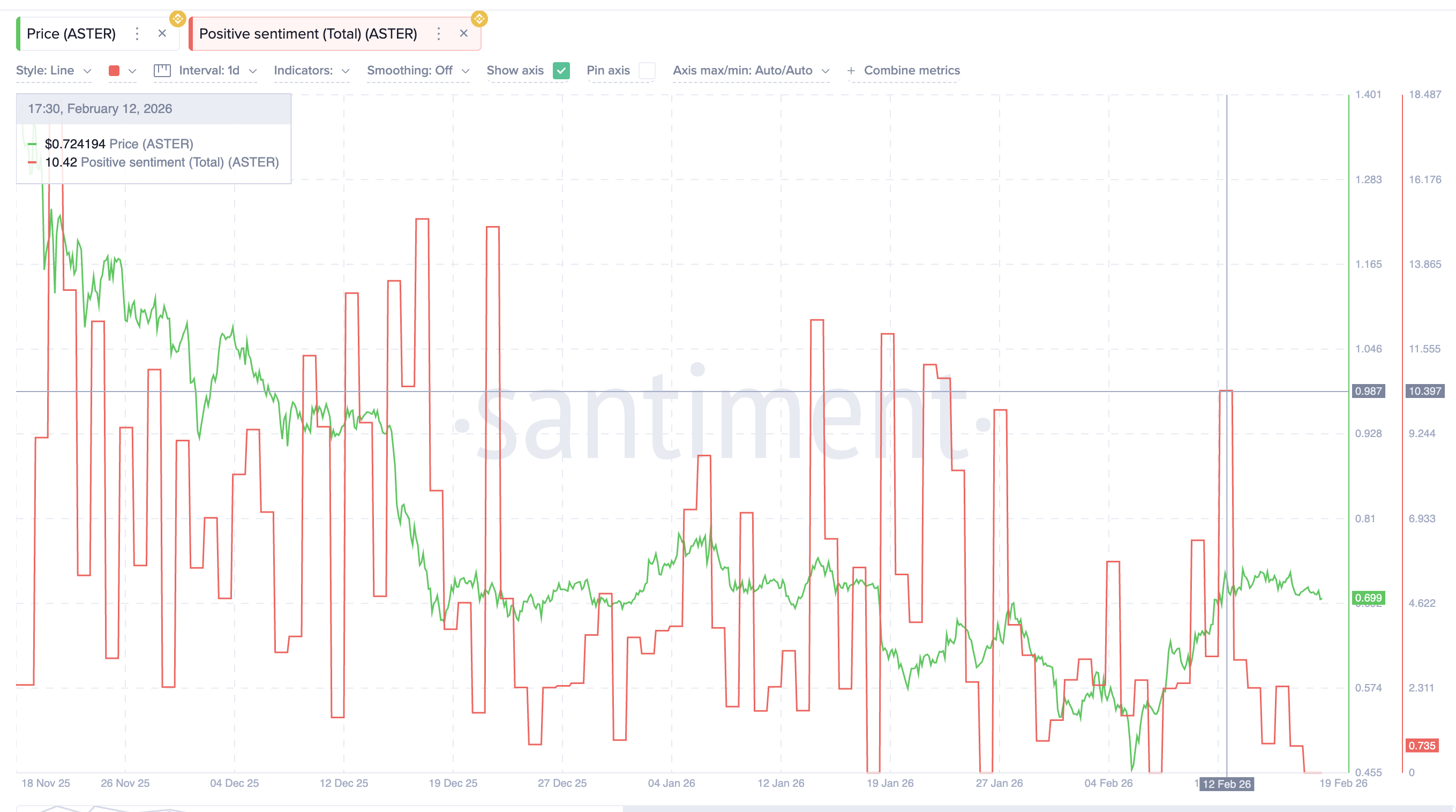The height and width of the screenshot is (812, 1456).
Task: Remove the Price (ASTER) metric with X
Action: point(162,34)
